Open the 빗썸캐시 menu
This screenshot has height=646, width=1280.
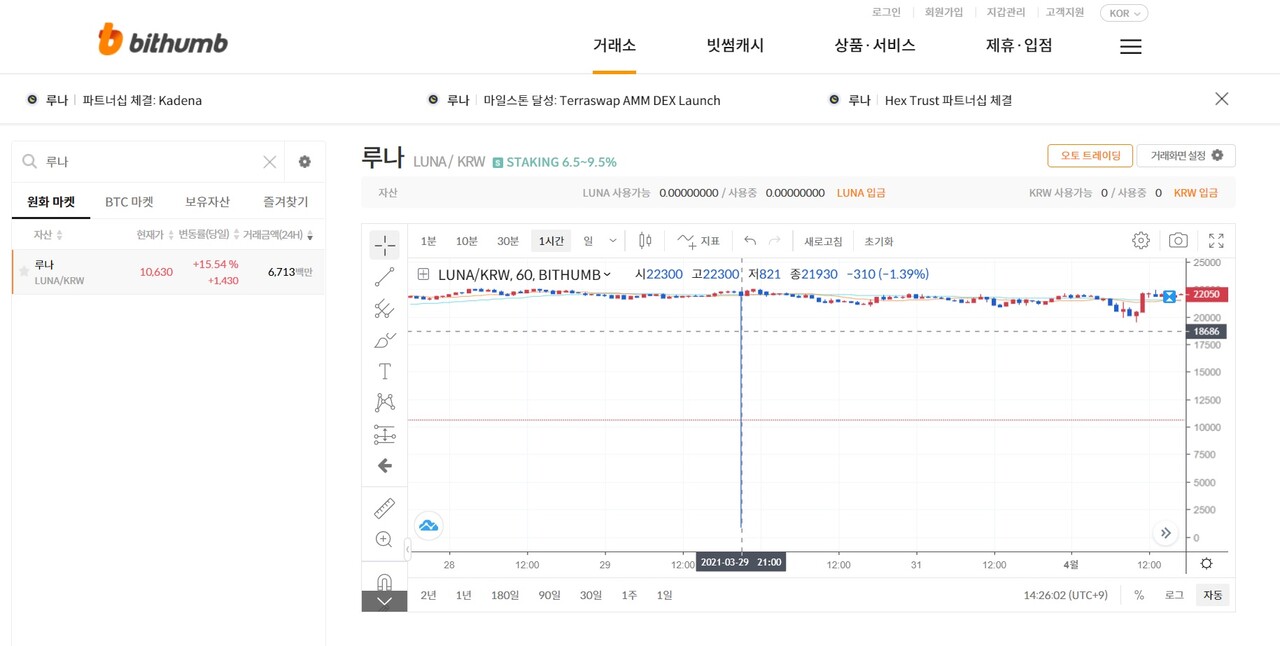735,45
